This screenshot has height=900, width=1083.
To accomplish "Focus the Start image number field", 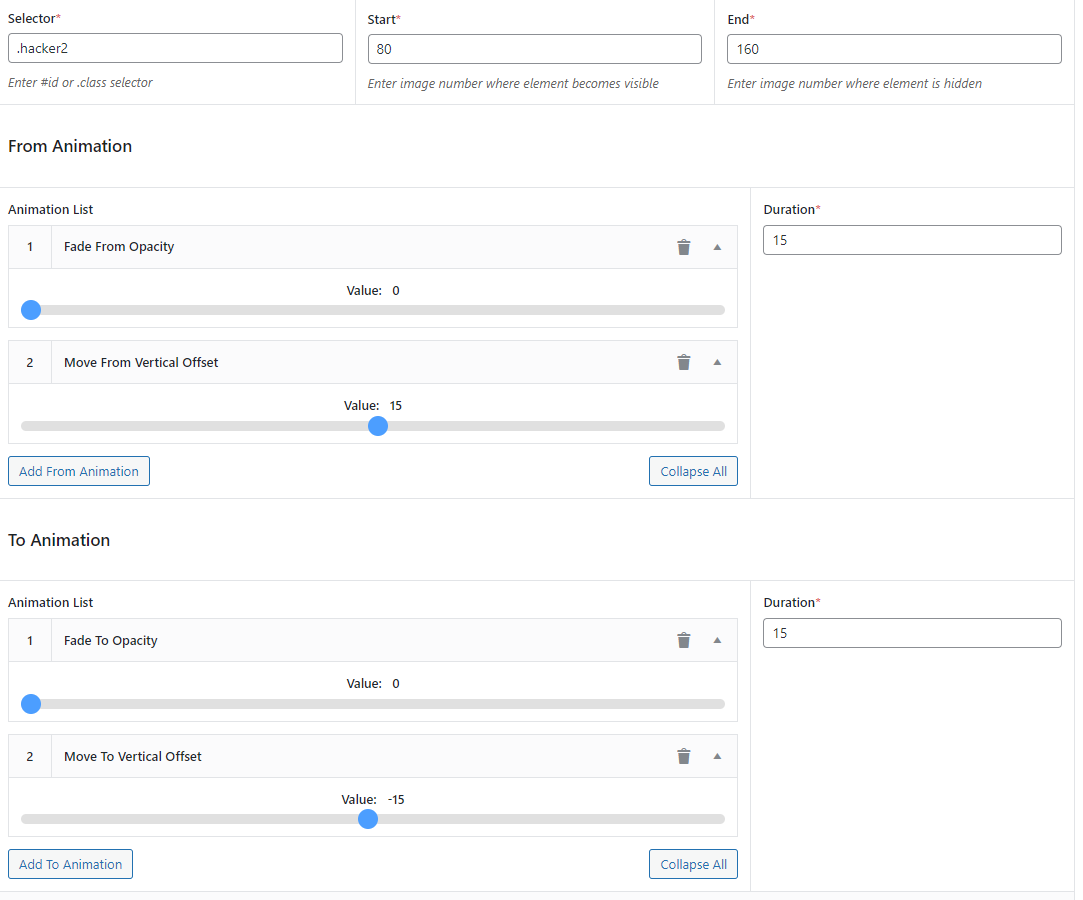I will [535, 49].
